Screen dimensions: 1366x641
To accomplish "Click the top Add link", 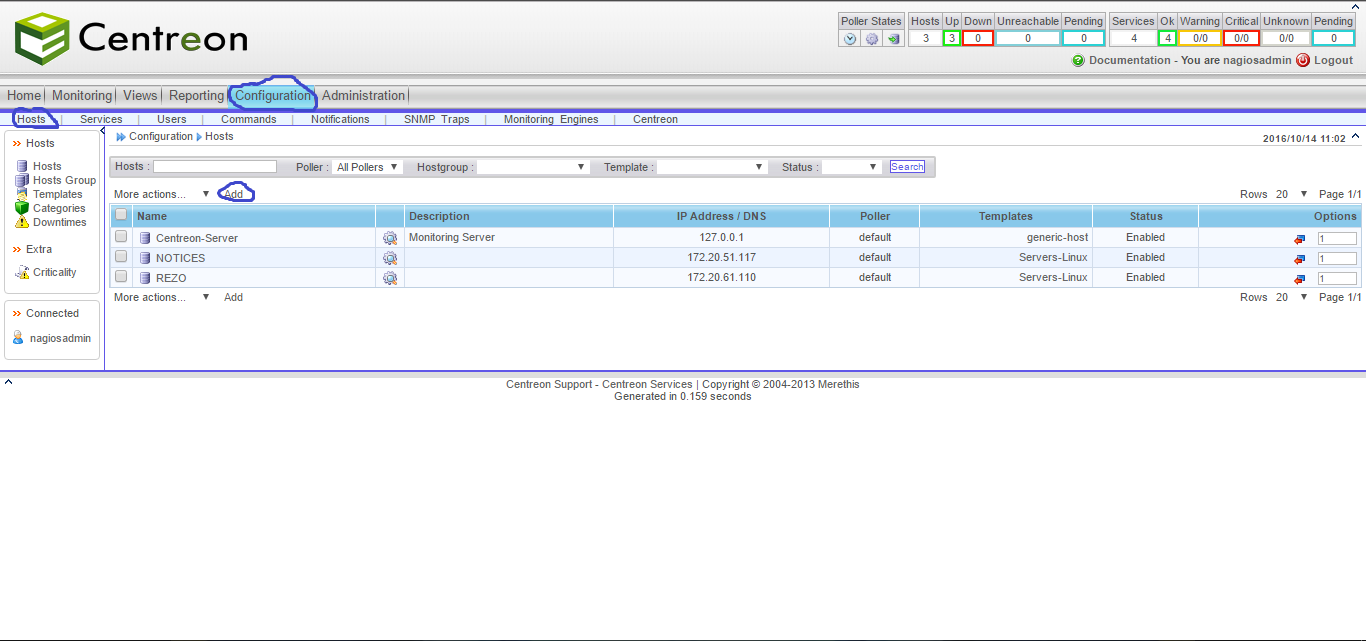I will pyautogui.click(x=234, y=194).
